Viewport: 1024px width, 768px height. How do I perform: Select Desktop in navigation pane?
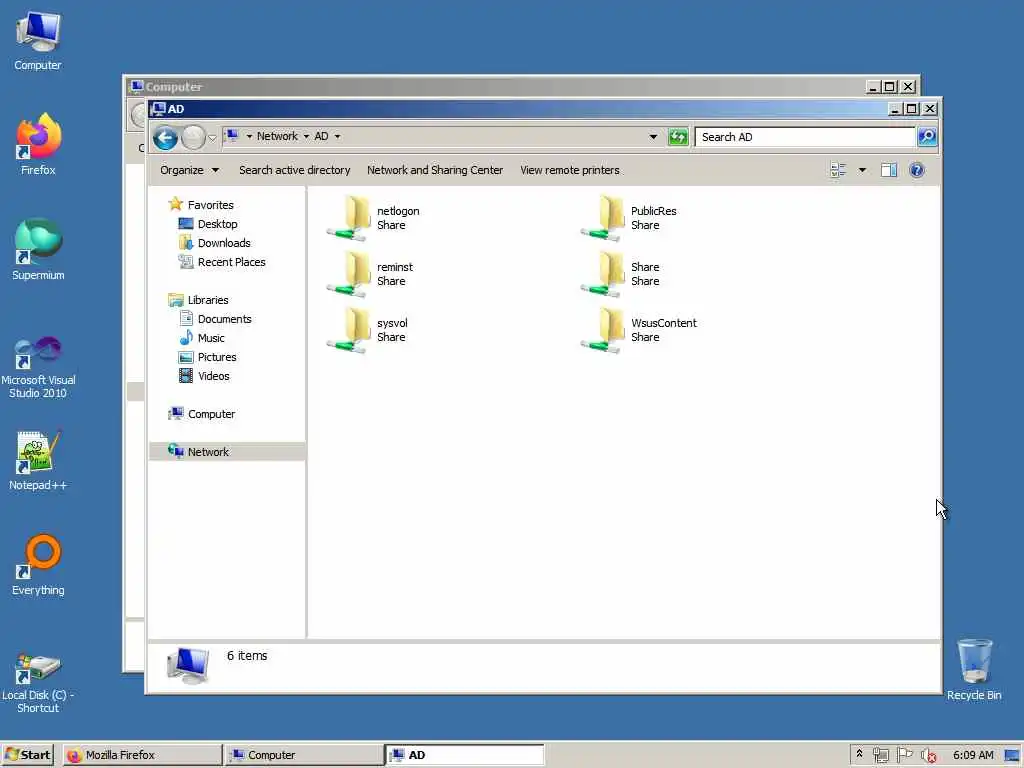point(208,224)
